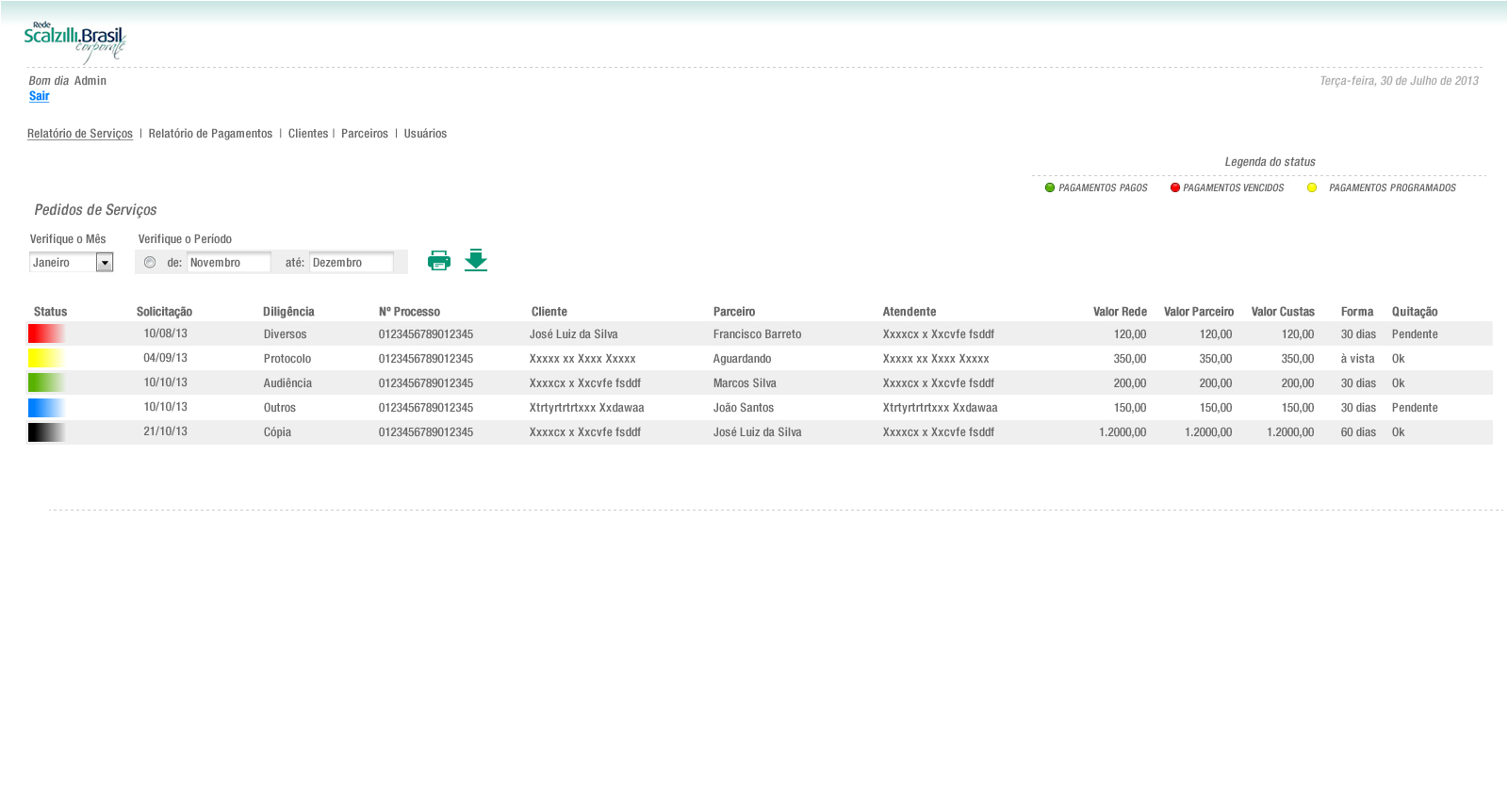Click the Scalzilli Brasil logo
The width and height of the screenshot is (1508, 812).
[x=74, y=42]
